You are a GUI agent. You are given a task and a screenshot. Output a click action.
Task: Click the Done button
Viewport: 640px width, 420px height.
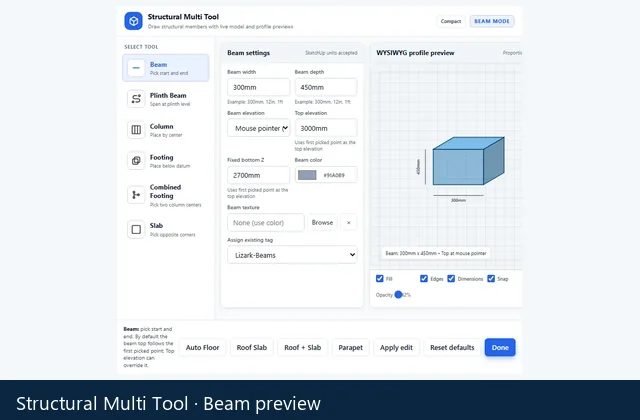[500, 347]
